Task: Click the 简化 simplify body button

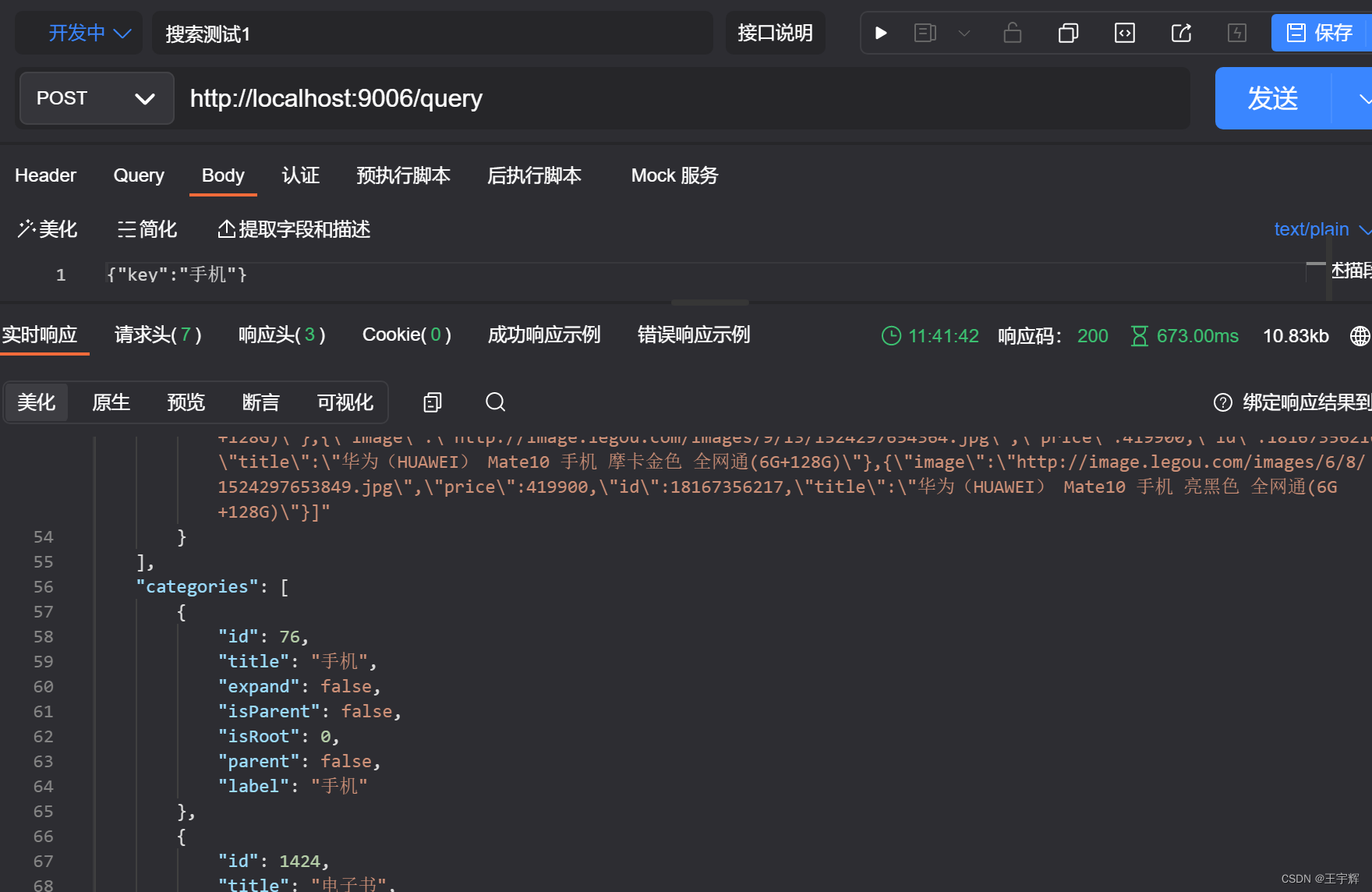Action: pyautogui.click(x=147, y=229)
